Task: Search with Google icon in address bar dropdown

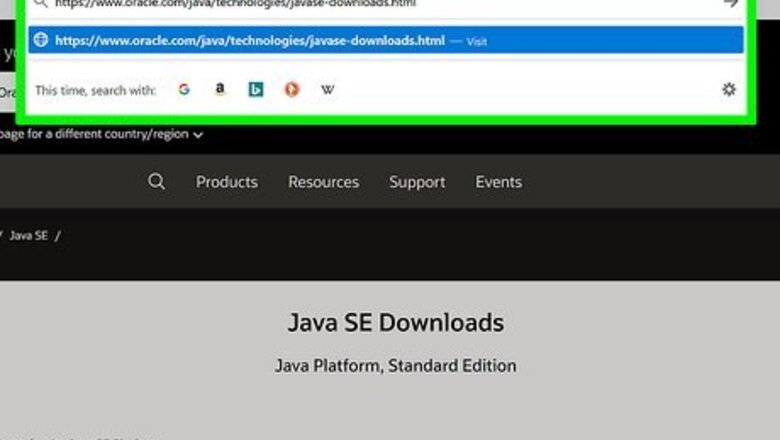Action: [x=184, y=89]
